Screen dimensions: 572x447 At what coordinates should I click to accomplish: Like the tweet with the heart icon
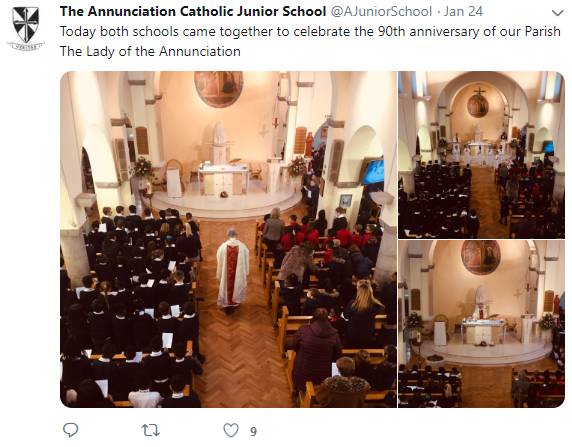coord(231,430)
